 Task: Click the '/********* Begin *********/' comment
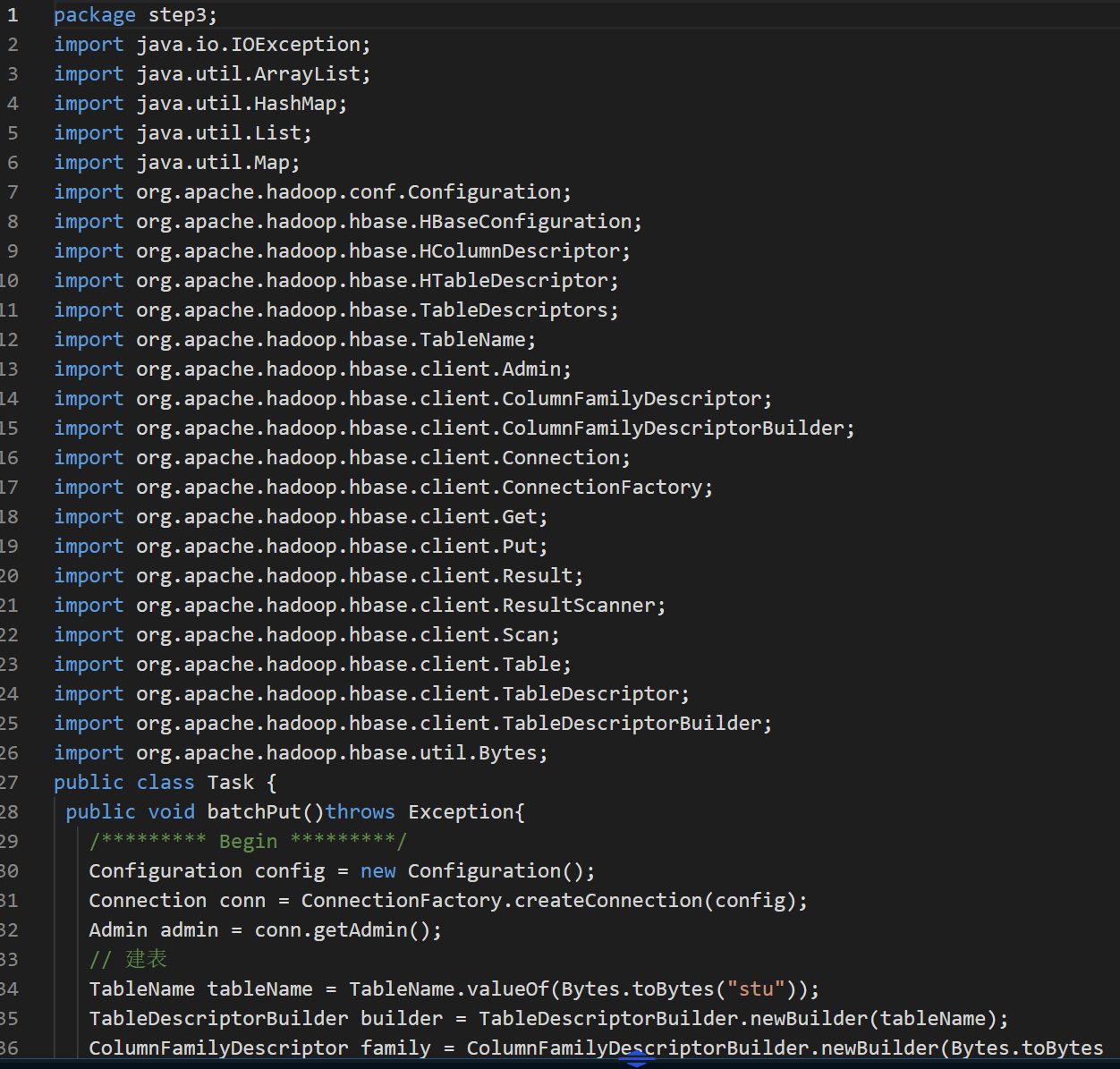click(248, 842)
